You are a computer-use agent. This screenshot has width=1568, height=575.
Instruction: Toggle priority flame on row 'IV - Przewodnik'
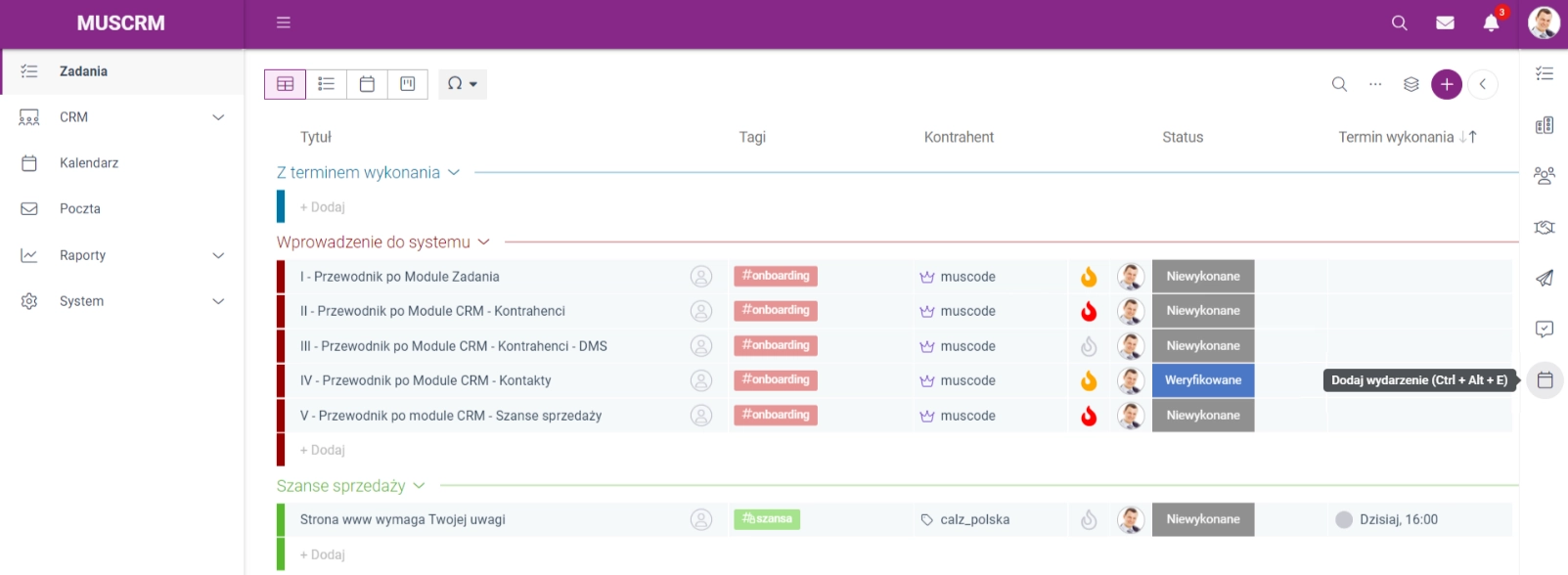(1089, 380)
